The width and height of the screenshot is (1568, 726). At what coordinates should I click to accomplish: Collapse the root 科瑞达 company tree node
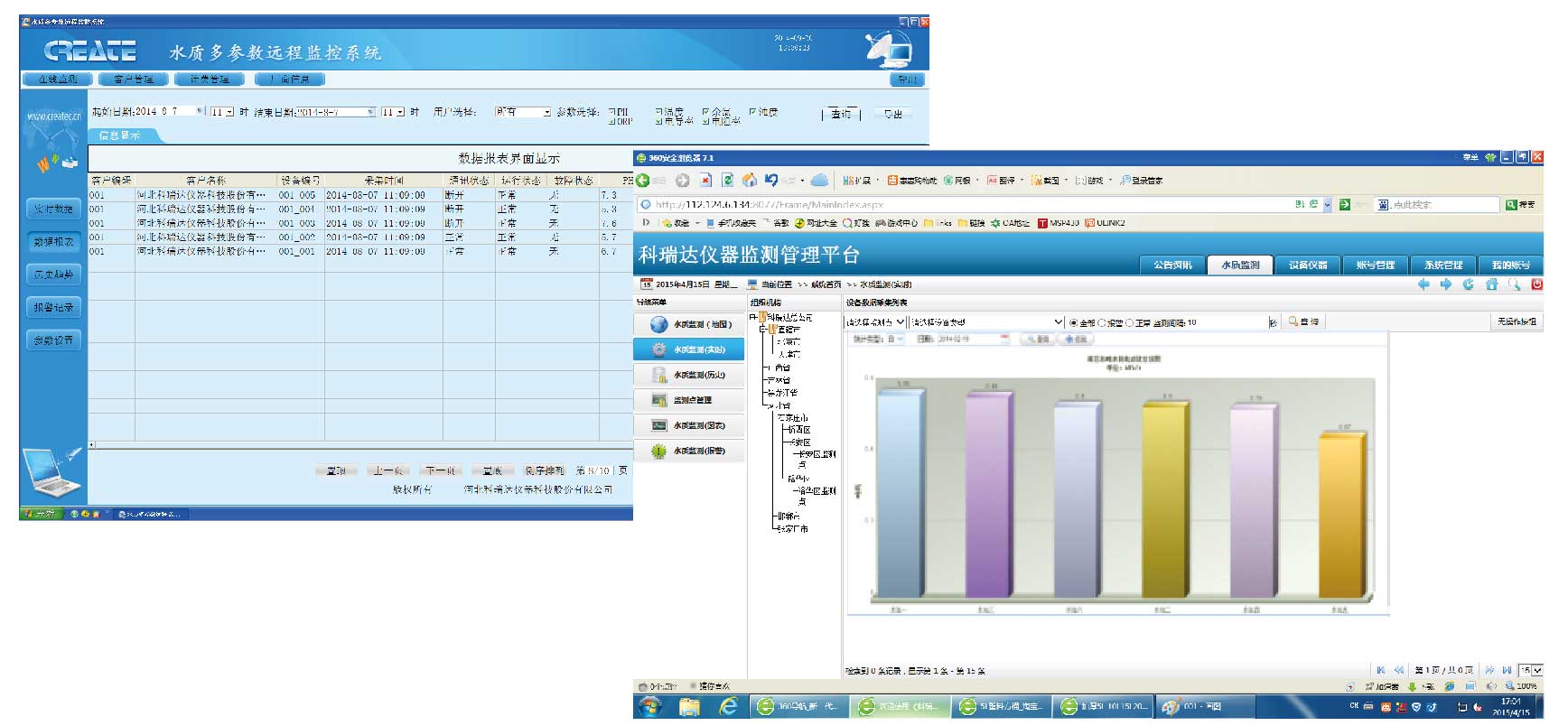pyautogui.click(x=752, y=317)
